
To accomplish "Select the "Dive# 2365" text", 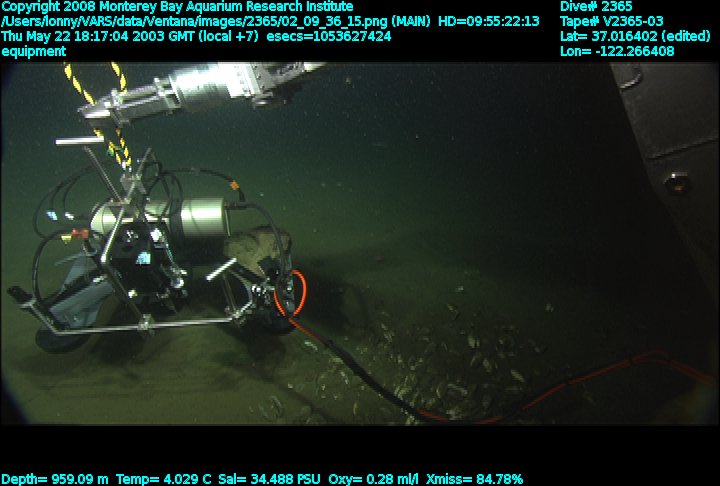I will click(x=596, y=7).
